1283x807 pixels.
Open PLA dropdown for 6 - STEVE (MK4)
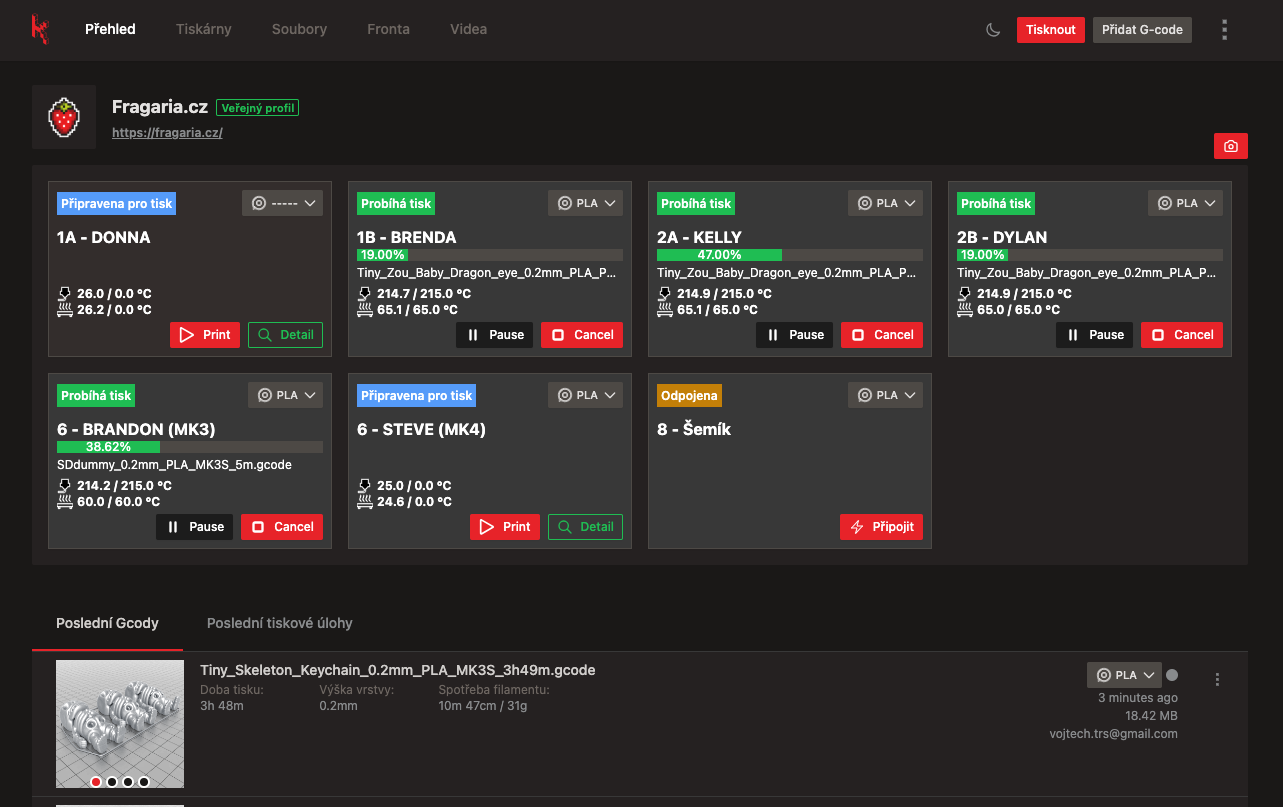click(585, 395)
